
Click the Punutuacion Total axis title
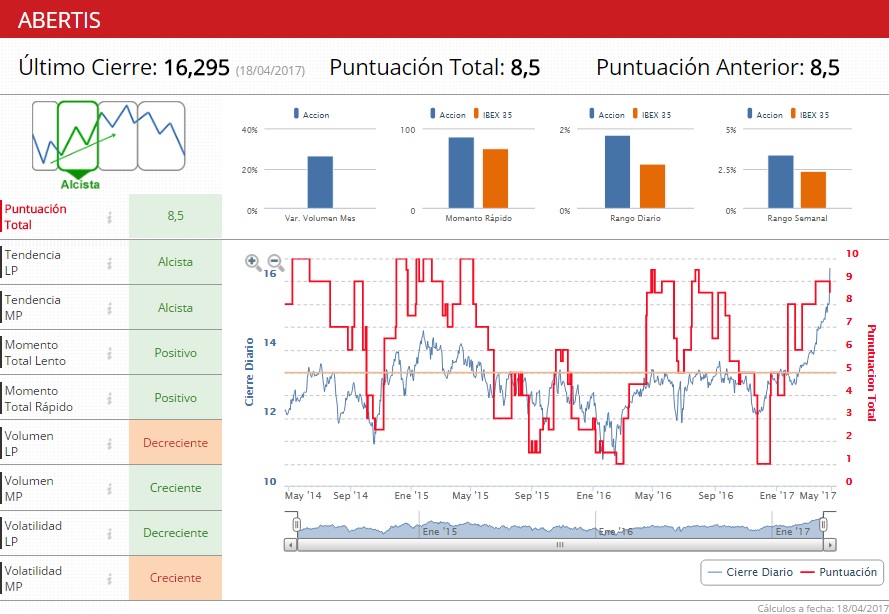(x=871, y=372)
